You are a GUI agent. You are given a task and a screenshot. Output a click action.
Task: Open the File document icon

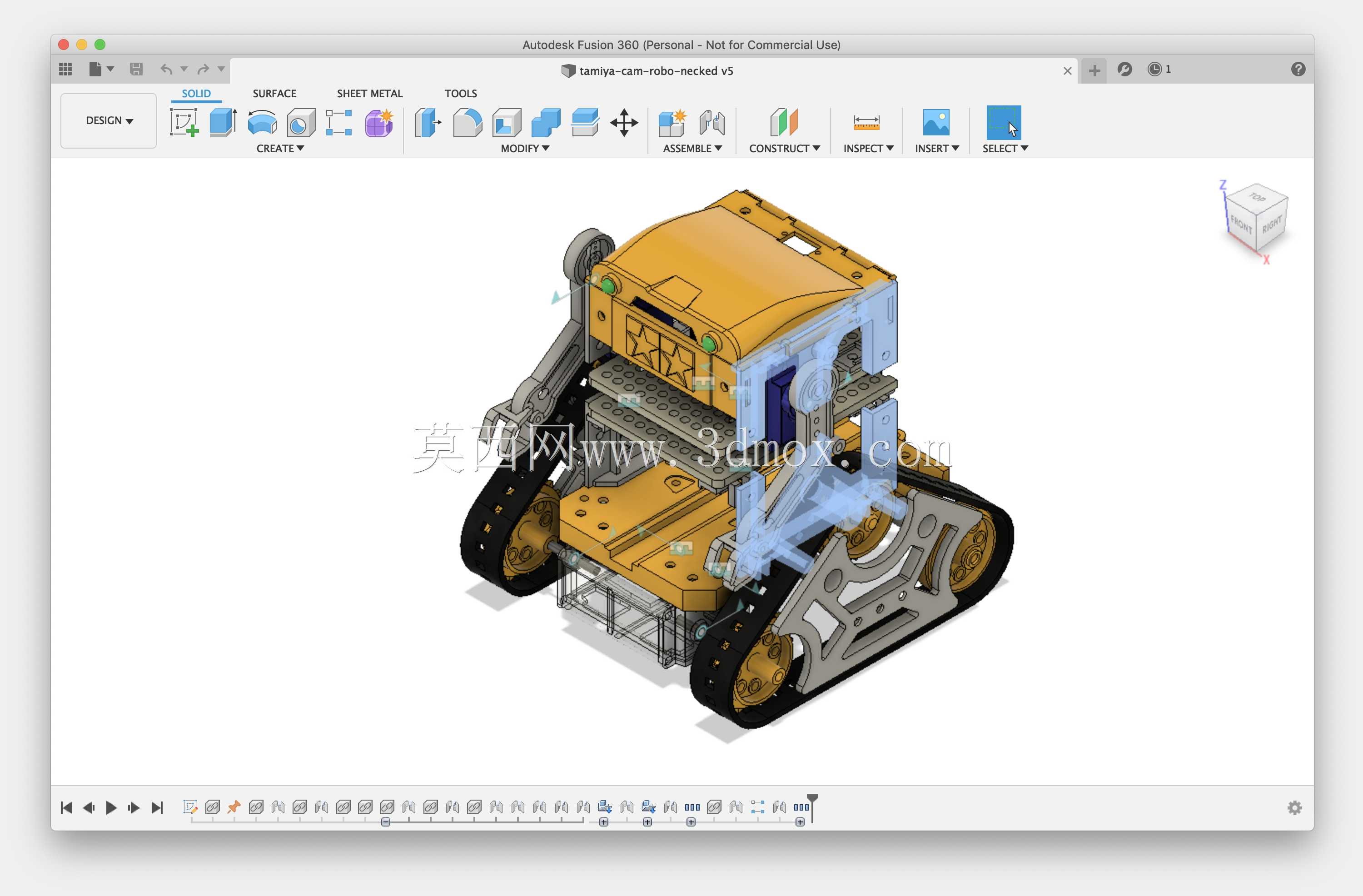coord(95,70)
